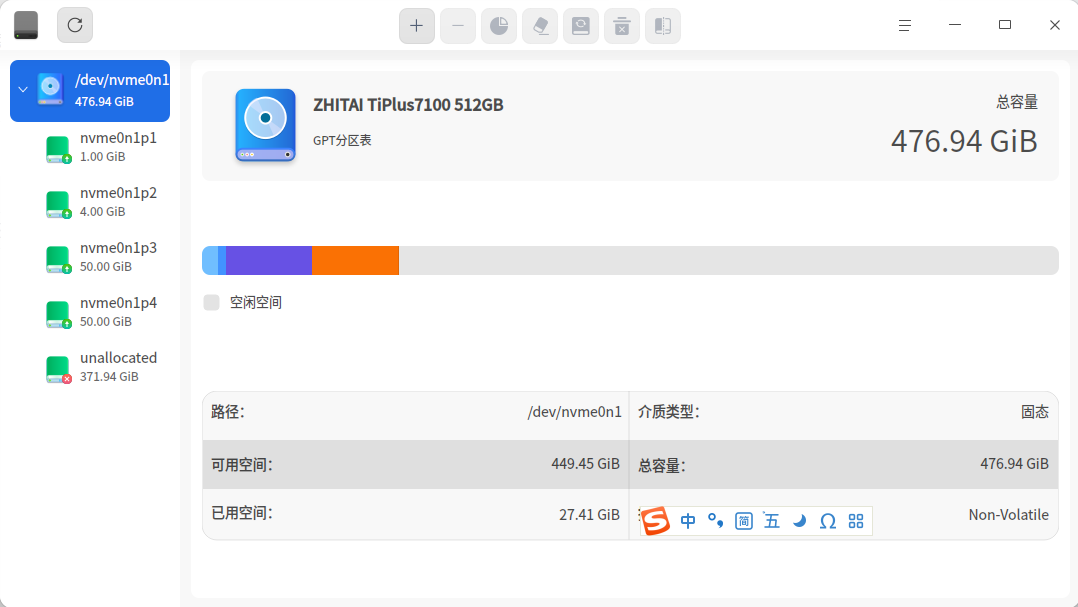
Task: Click the 已用空间: label
Action: (241, 514)
